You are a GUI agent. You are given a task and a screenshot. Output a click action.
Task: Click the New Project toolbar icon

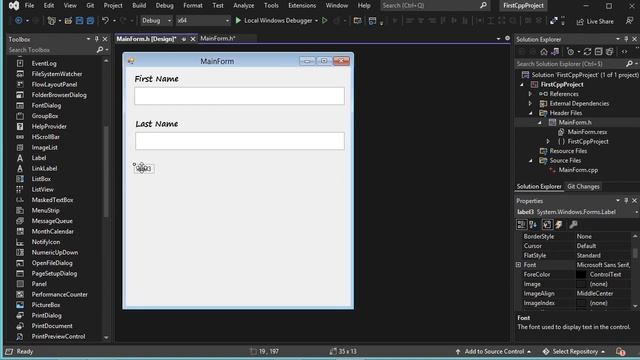pyautogui.click(x=51, y=20)
